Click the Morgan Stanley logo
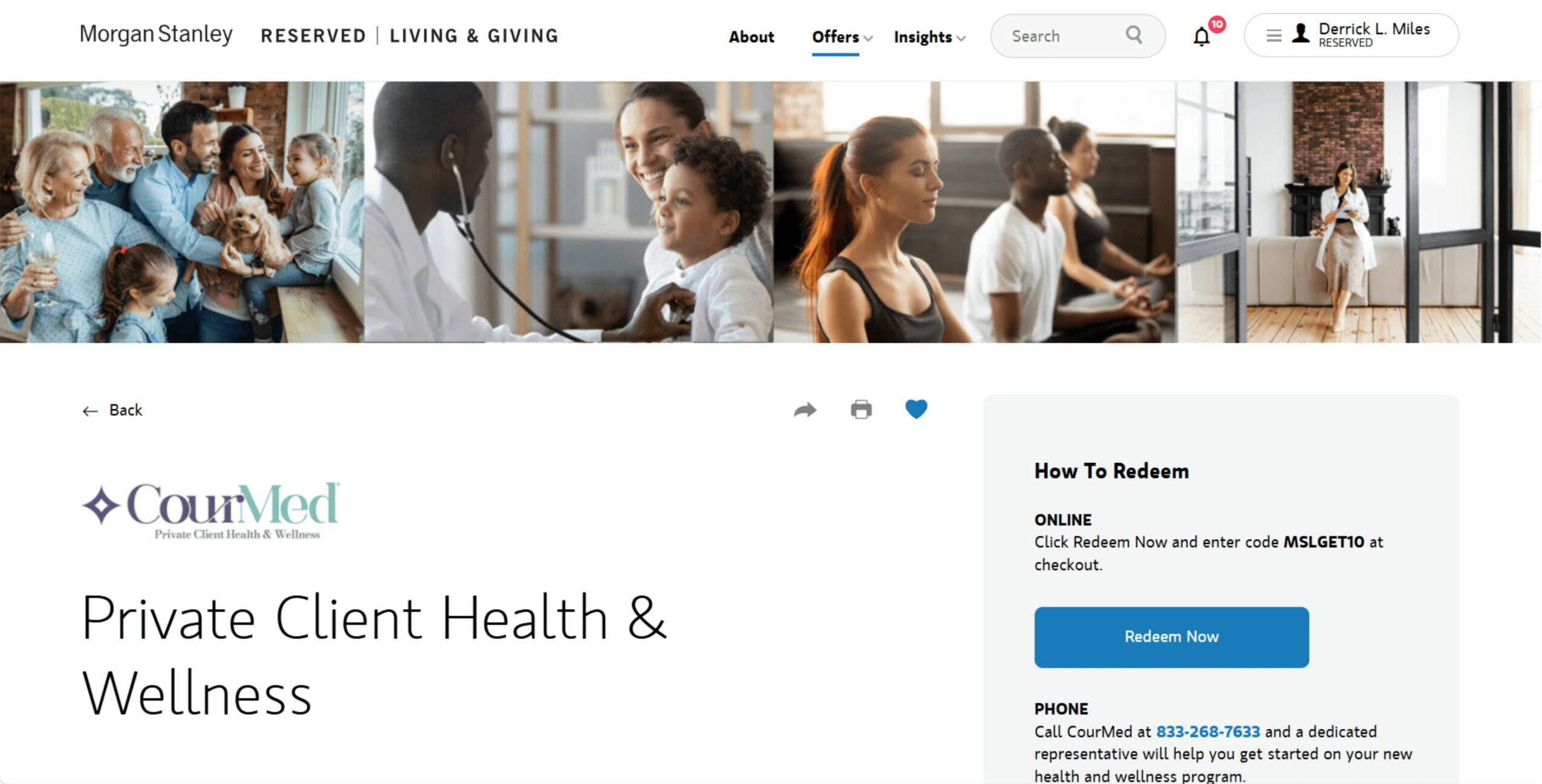 [x=156, y=34]
